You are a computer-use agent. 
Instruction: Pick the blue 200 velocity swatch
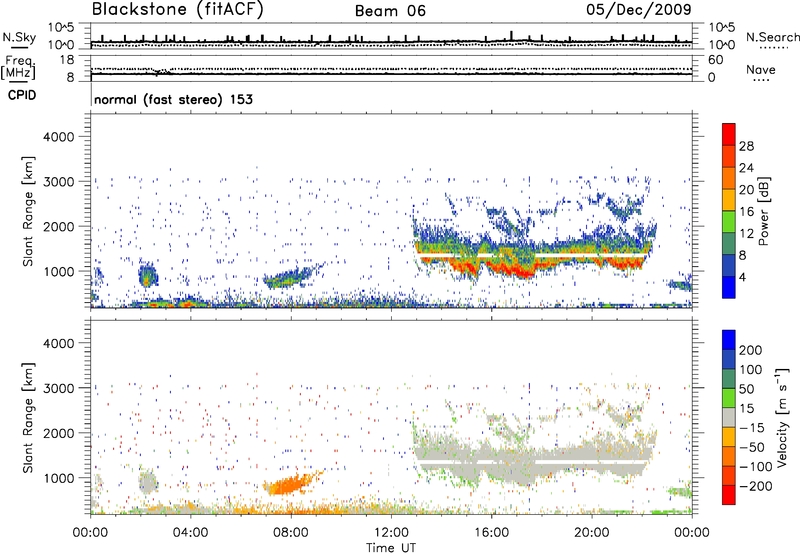[x=729, y=340]
